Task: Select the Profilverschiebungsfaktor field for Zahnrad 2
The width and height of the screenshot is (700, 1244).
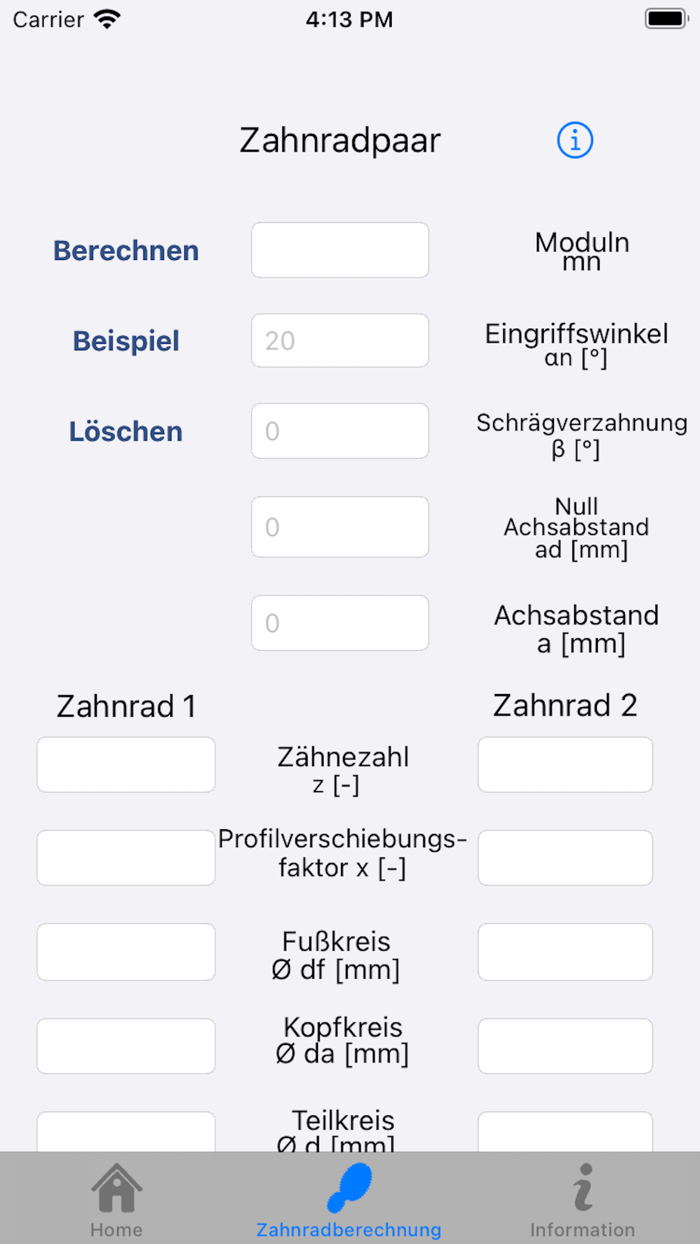Action: point(565,858)
